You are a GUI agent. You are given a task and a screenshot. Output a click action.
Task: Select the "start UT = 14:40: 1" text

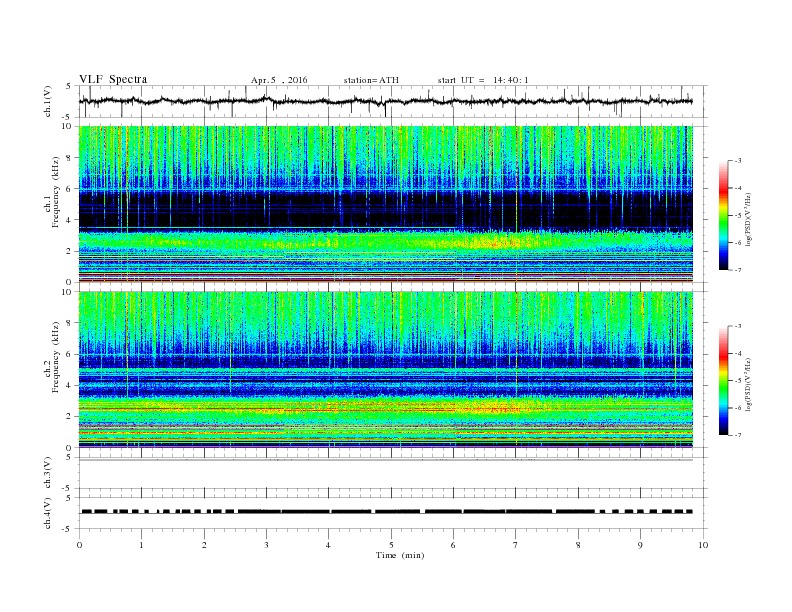(483, 80)
